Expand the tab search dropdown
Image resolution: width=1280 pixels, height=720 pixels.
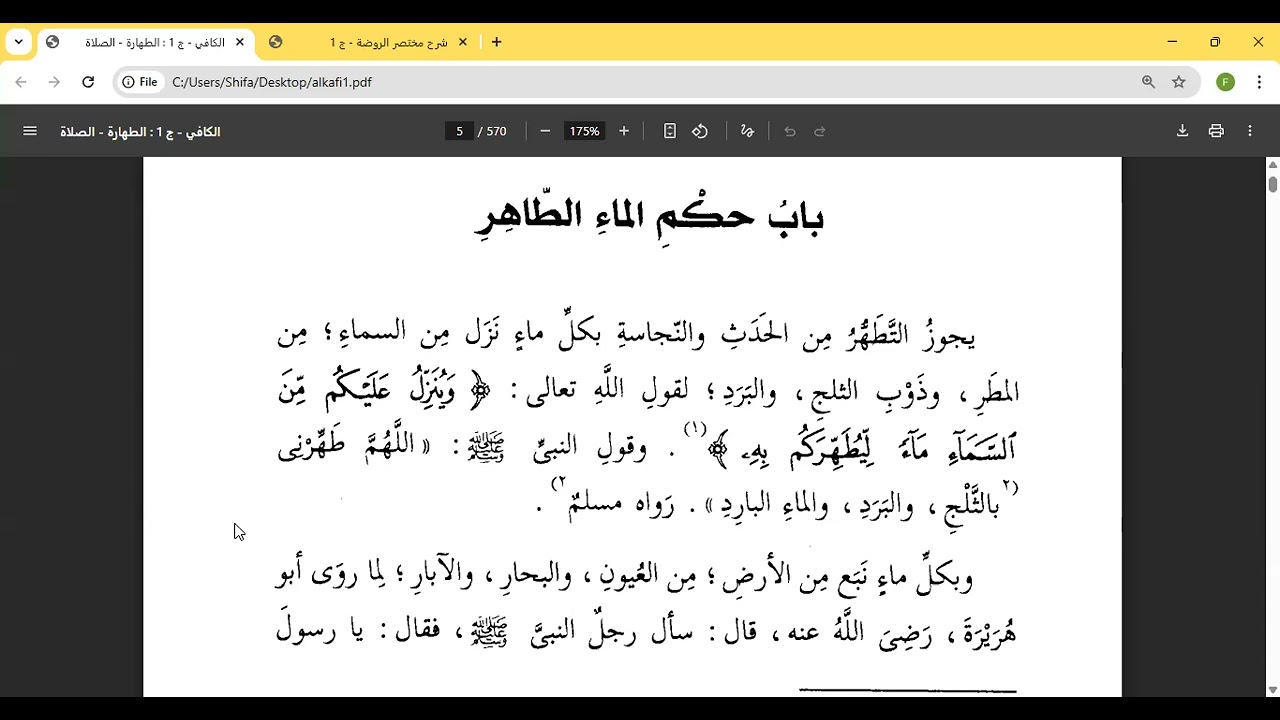(x=18, y=42)
